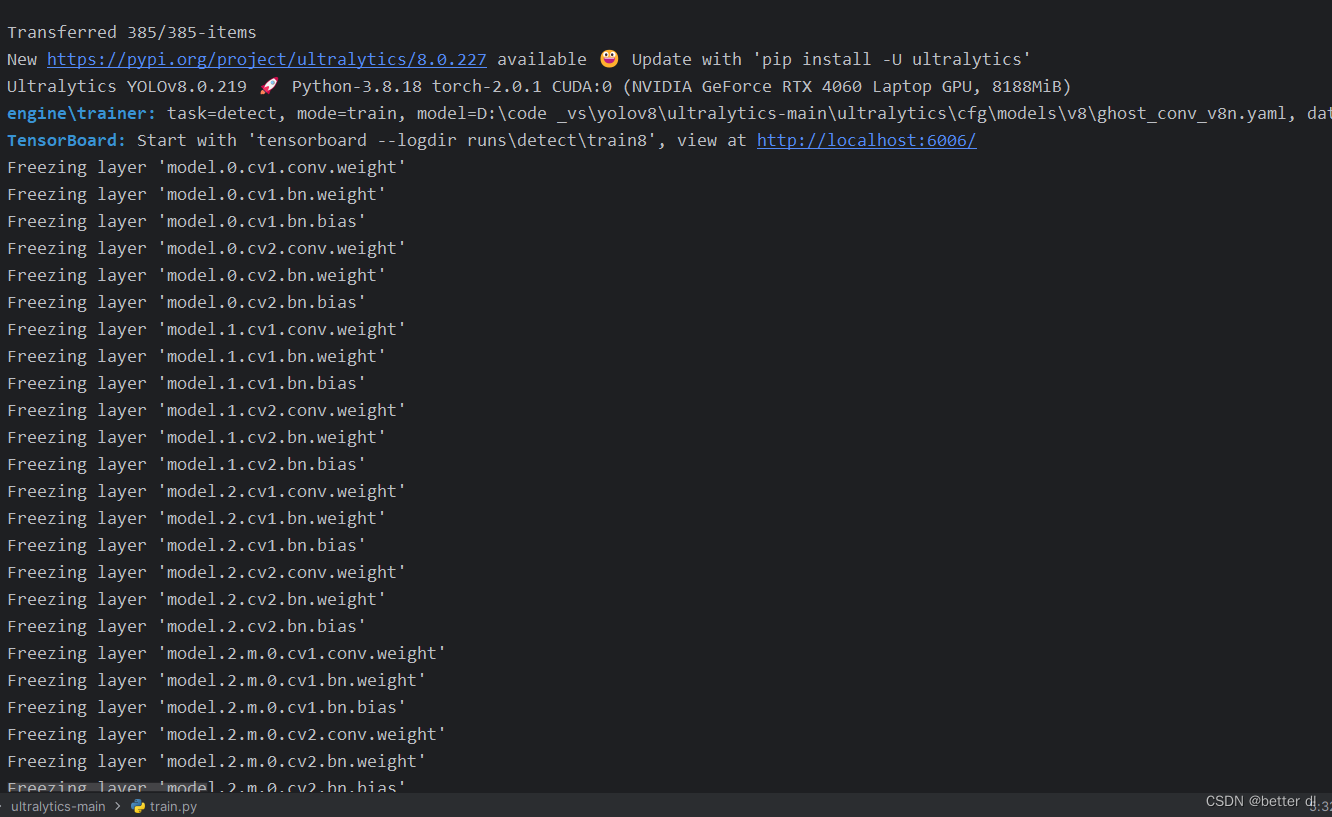
Task: Click the bold 'engine\trainer:' label
Action: point(82,113)
